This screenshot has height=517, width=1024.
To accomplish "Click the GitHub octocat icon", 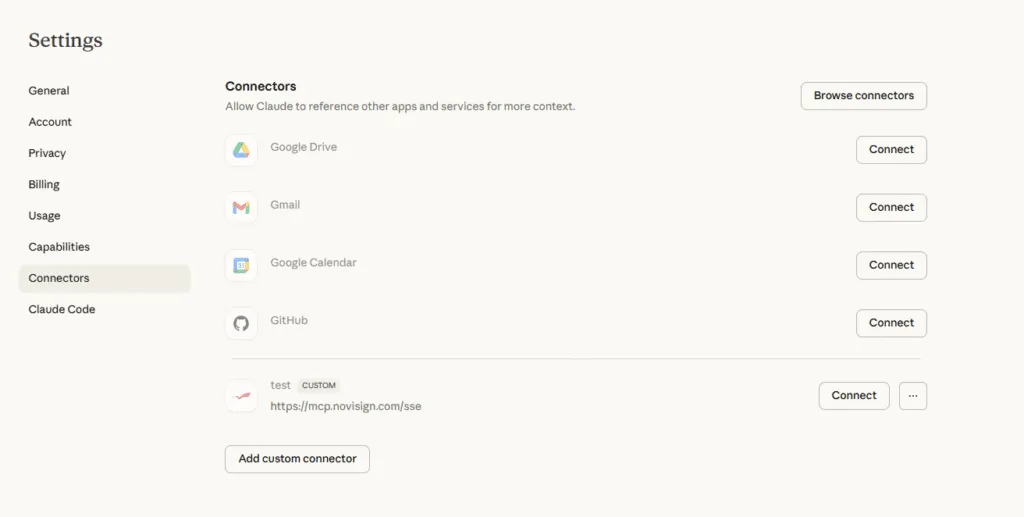I will pyautogui.click(x=241, y=323).
